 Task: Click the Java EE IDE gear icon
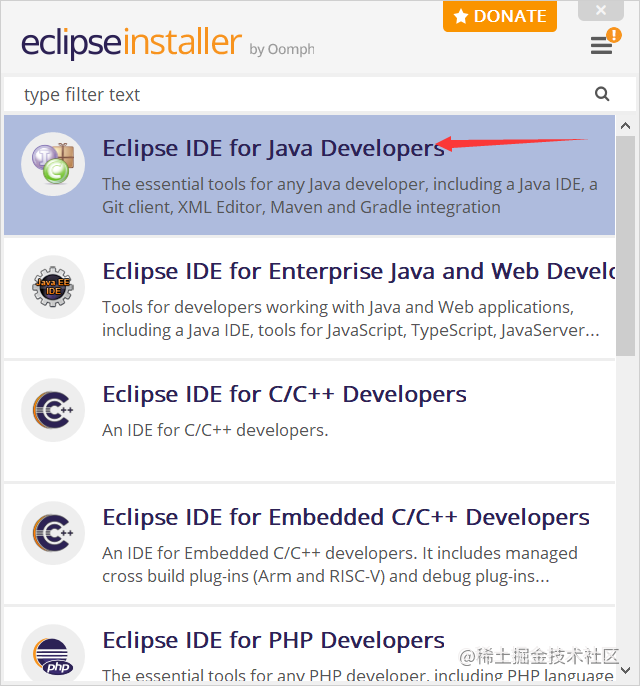(x=53, y=287)
